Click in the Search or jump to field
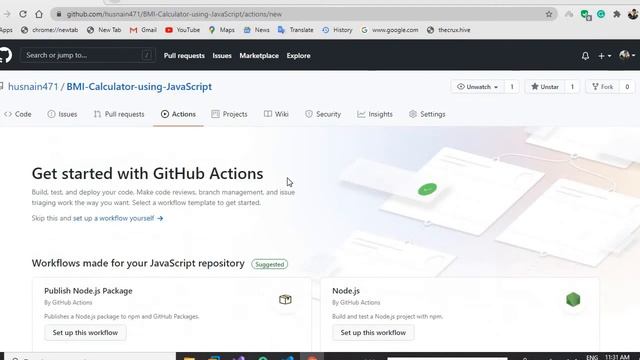This screenshot has width=640, height=360. [88, 55]
